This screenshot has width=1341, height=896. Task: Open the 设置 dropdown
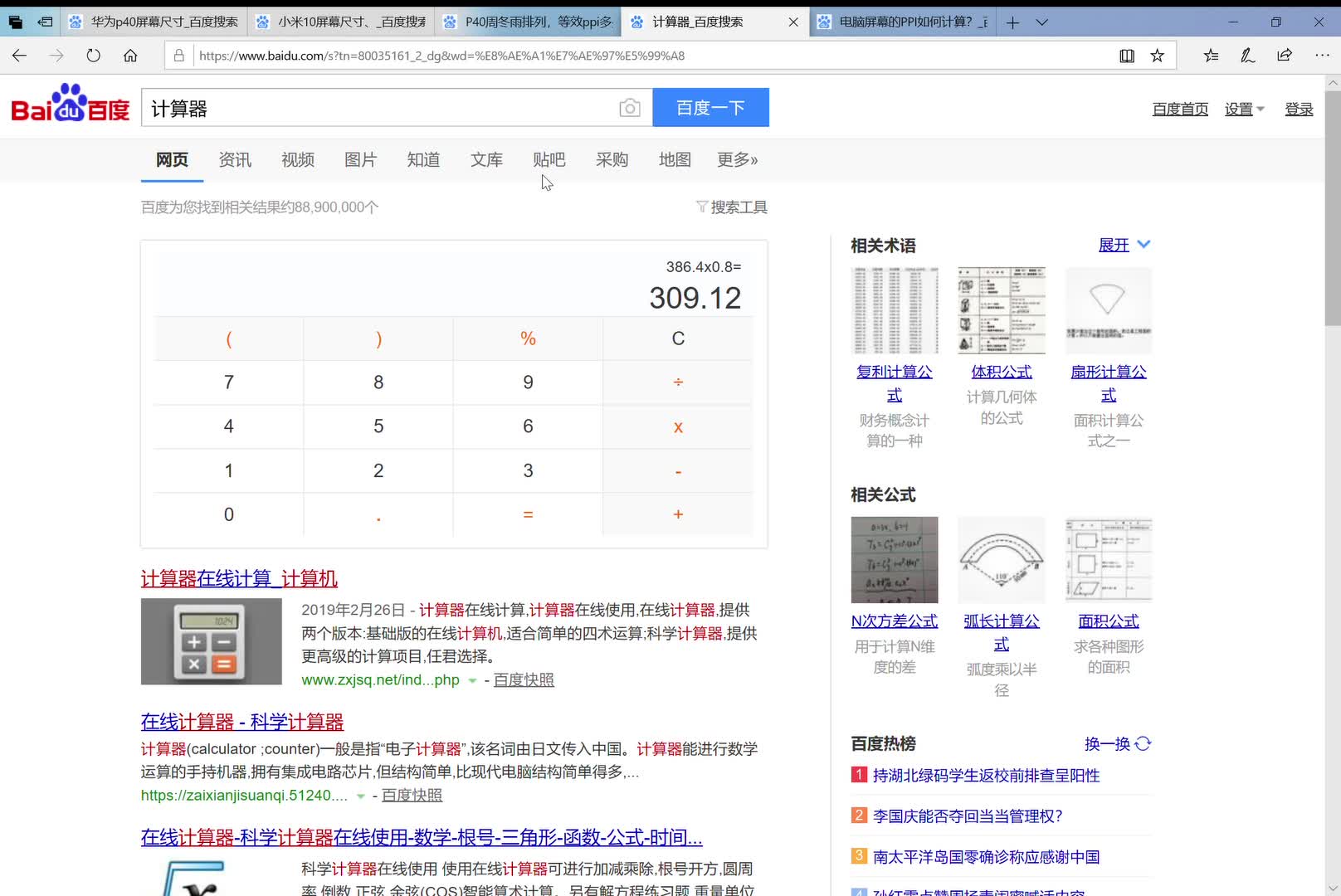[x=1244, y=110]
